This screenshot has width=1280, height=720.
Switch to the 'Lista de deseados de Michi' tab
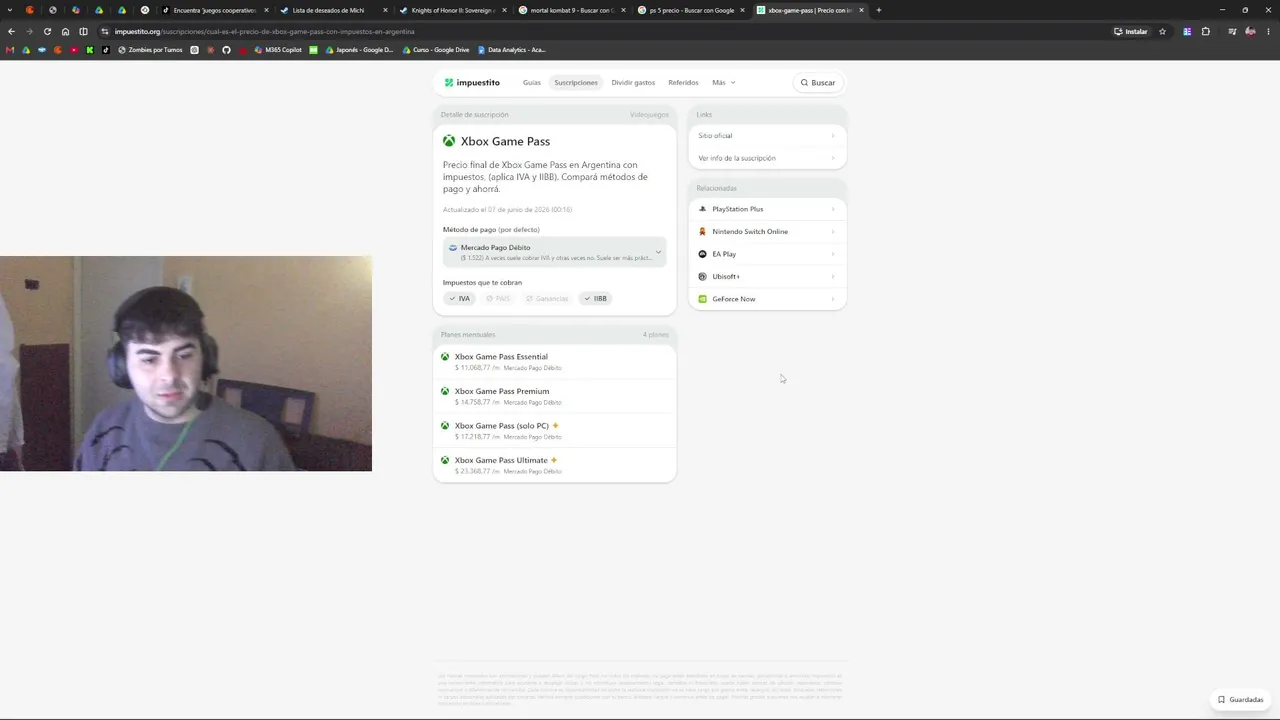334,10
